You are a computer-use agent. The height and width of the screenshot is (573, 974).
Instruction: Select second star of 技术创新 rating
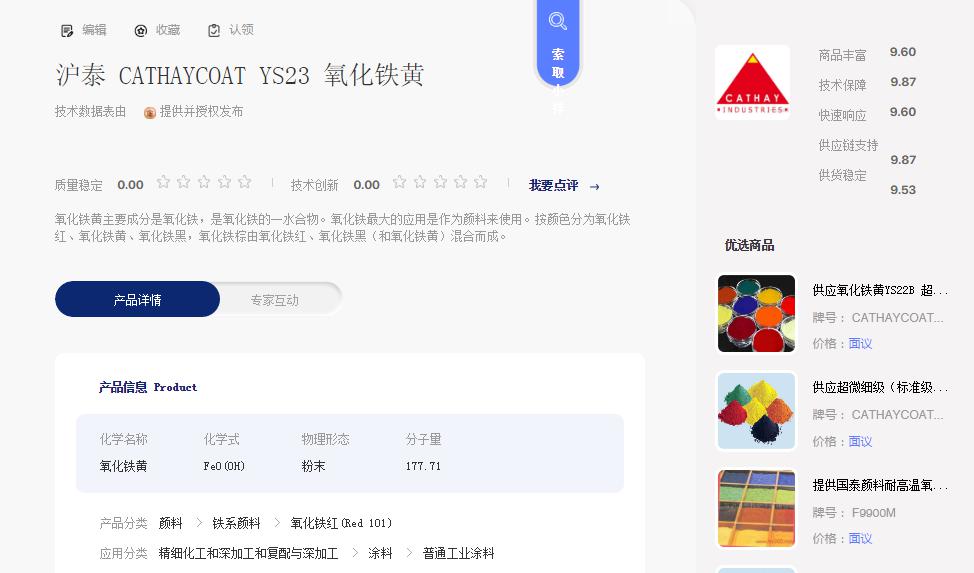[x=420, y=182]
